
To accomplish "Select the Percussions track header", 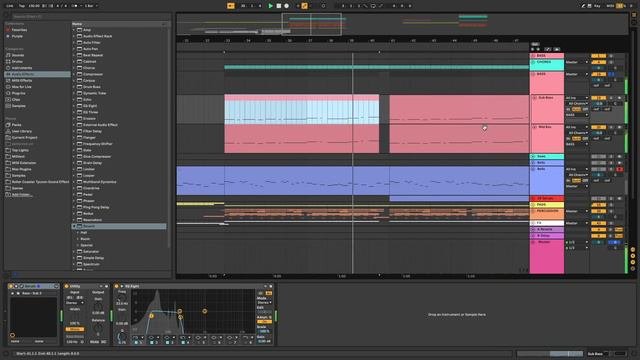I will coord(547,214).
